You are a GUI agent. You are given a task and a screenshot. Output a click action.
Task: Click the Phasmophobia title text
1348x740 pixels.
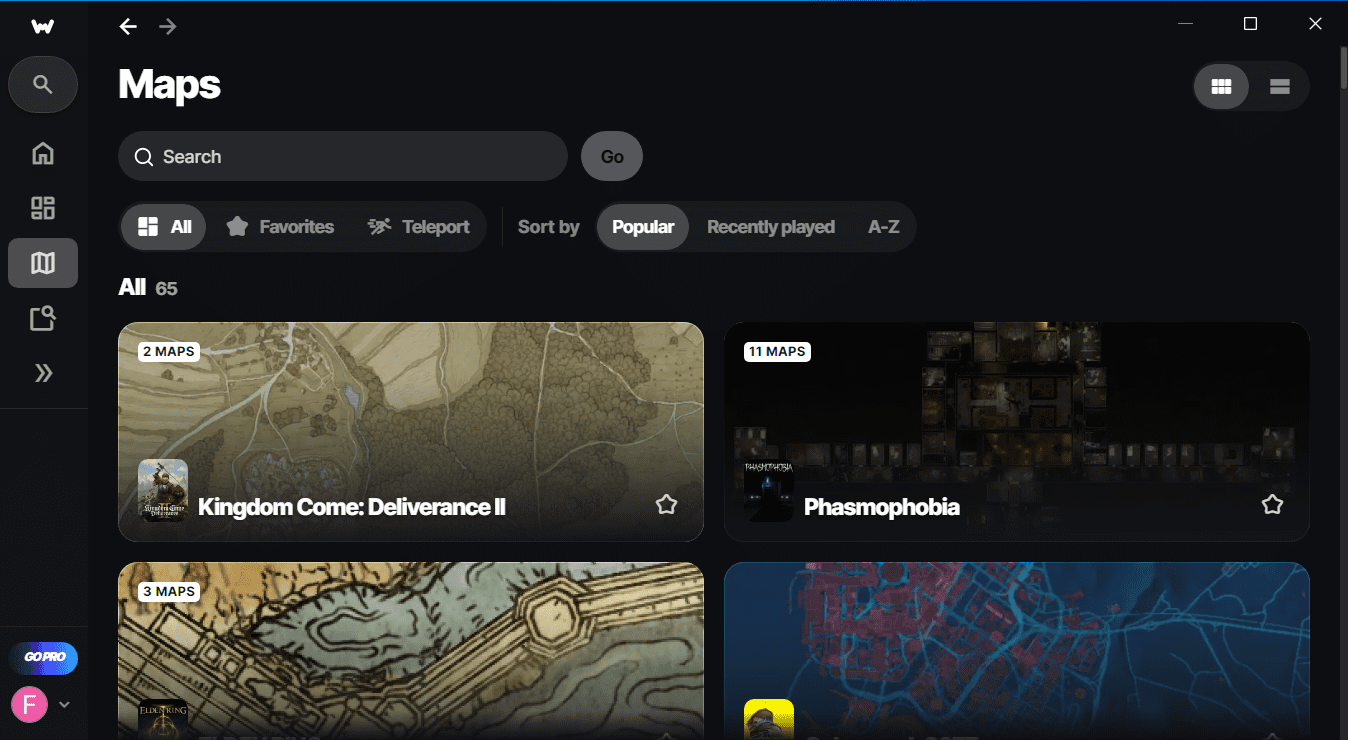click(882, 507)
